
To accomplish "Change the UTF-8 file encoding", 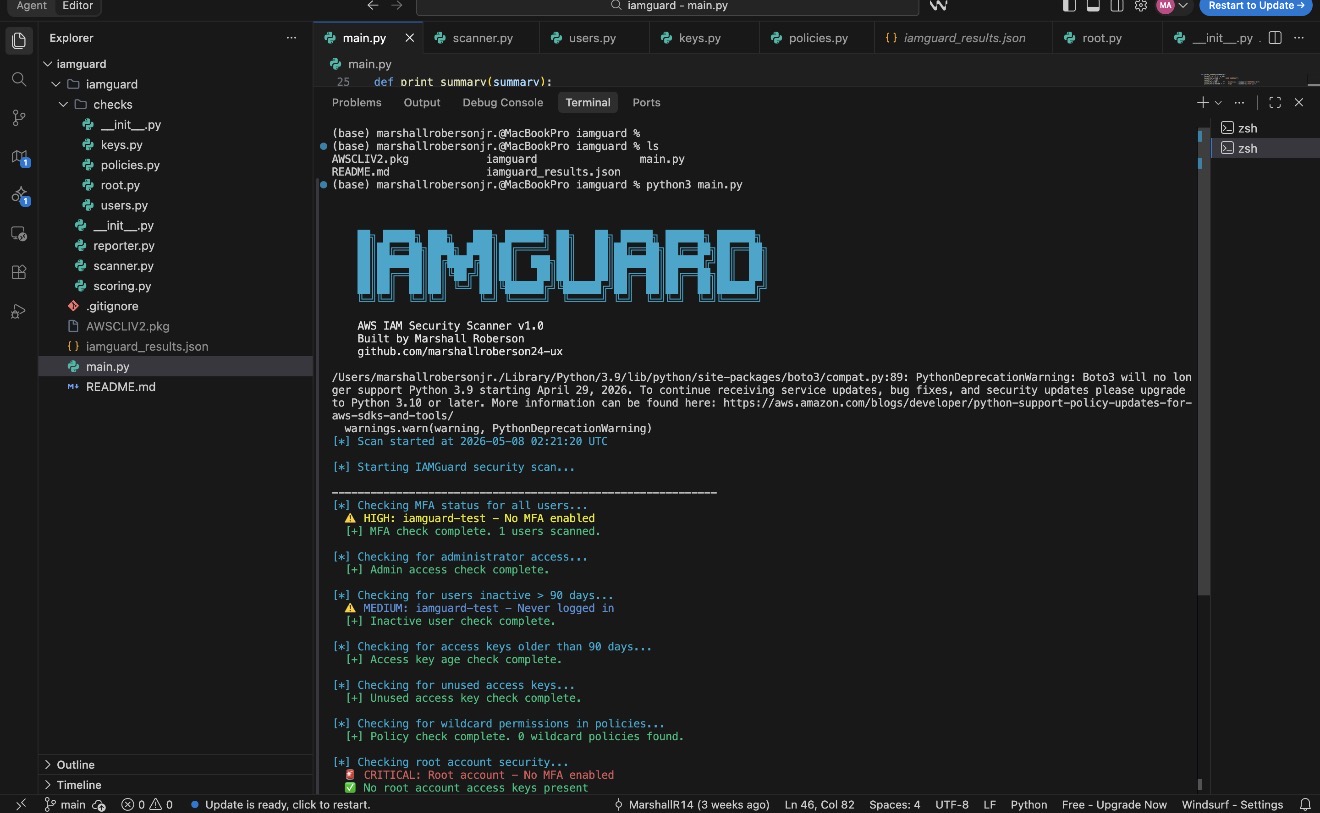I will 951,804.
